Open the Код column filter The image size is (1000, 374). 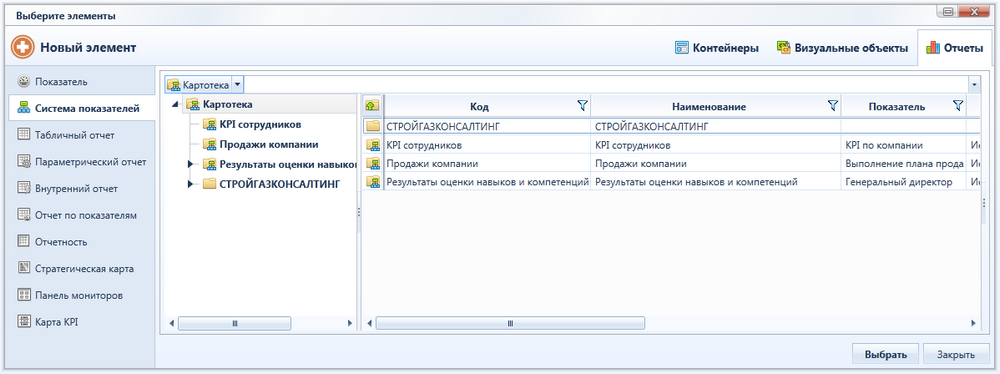coord(582,106)
